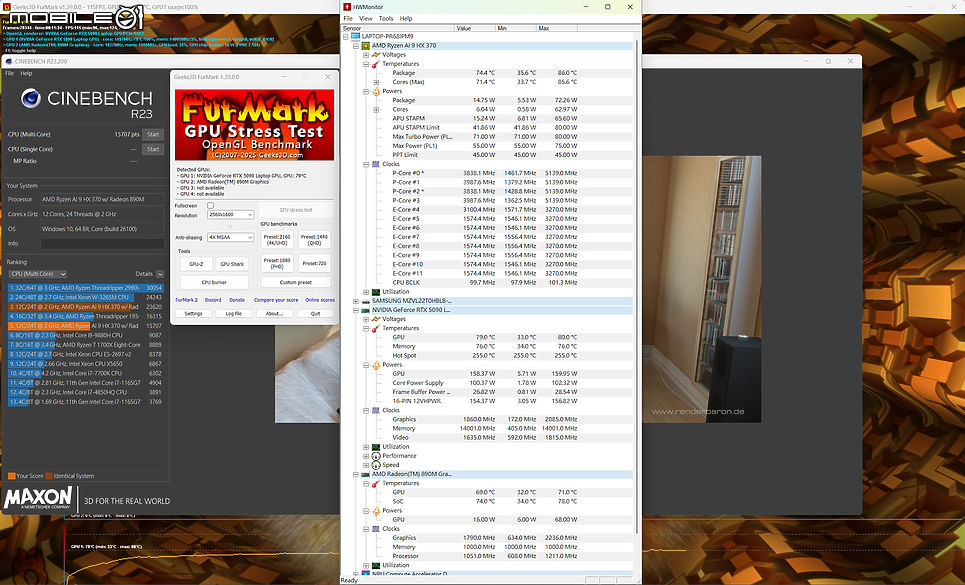Click the Speed gauge icon in HWMonitor
The height and width of the screenshot is (585, 965).
click(x=375, y=465)
